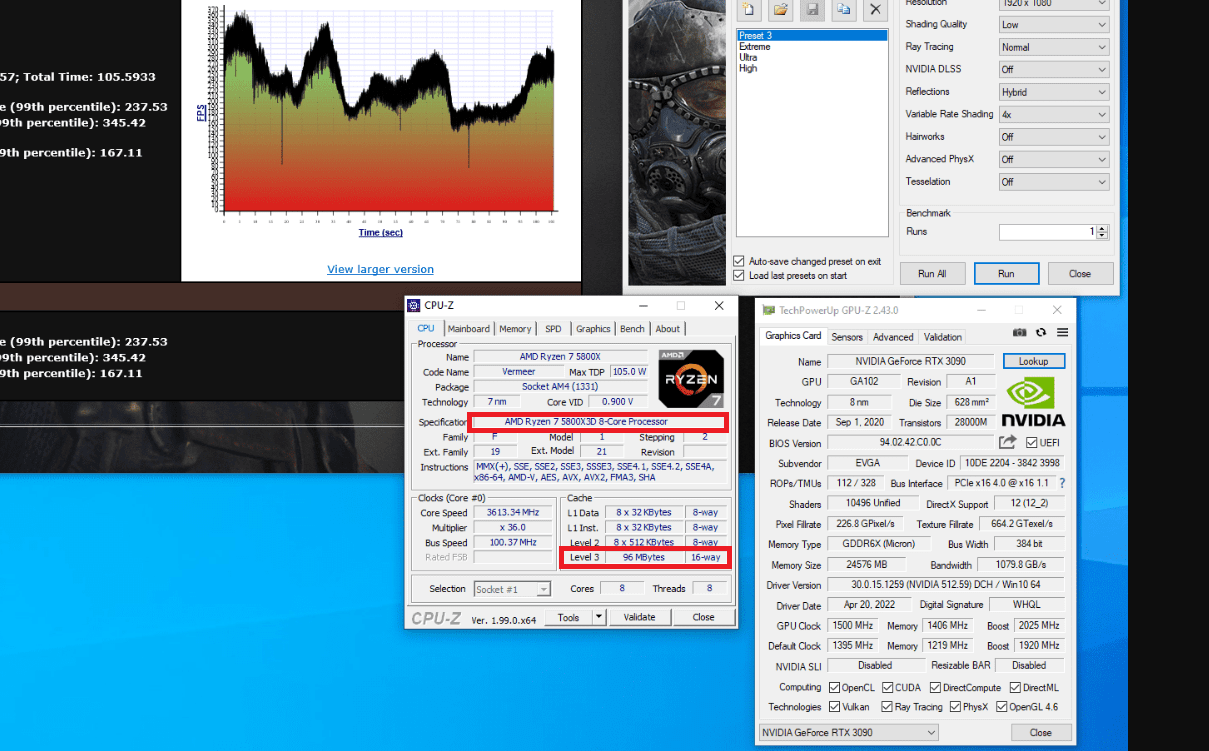1209x751 pixels.
Task: Click the CPU-Z Validate button
Action: coord(639,617)
